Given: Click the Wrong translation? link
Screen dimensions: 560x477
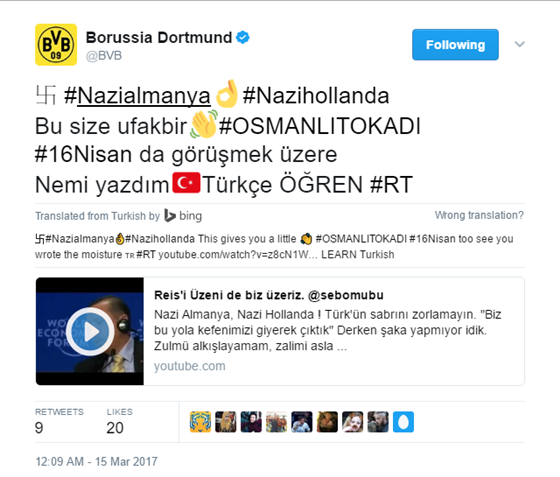Looking at the screenshot, I should click(x=479, y=215).
